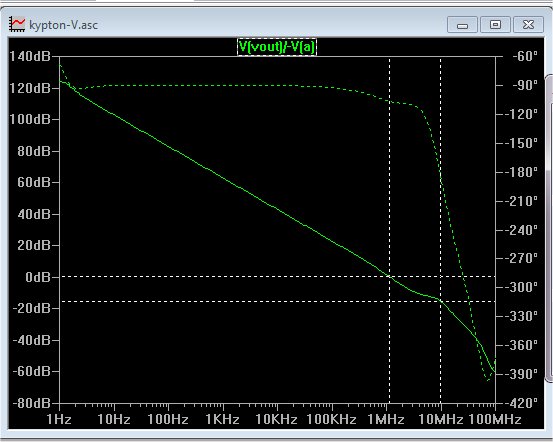
Task: Click the kypton-V.asc title text
Action: 63,25
